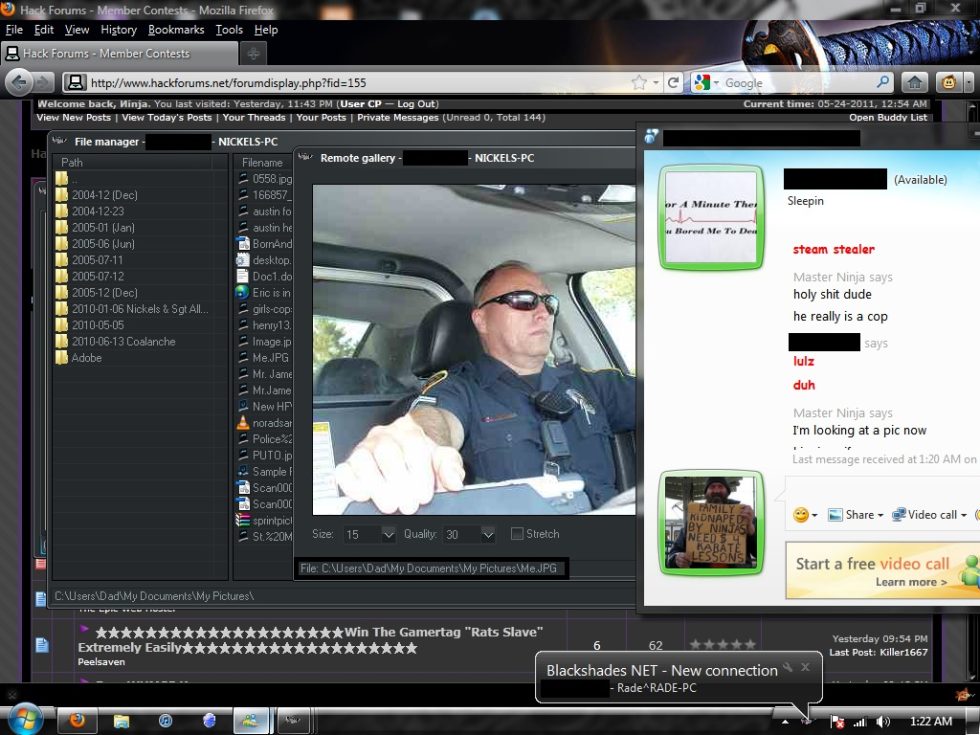Open the volume control from the system tray
Image resolution: width=980 pixels, height=735 pixels.
pyautogui.click(x=884, y=721)
